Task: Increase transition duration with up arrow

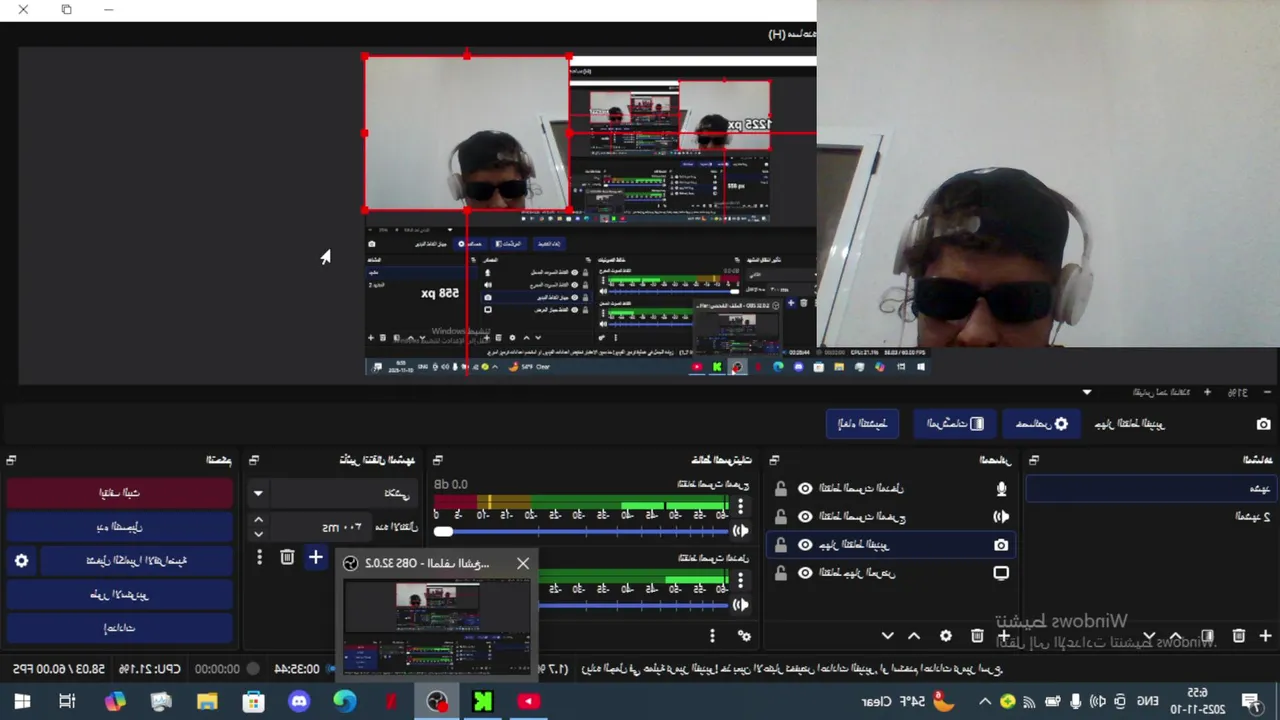Action: [x=258, y=520]
